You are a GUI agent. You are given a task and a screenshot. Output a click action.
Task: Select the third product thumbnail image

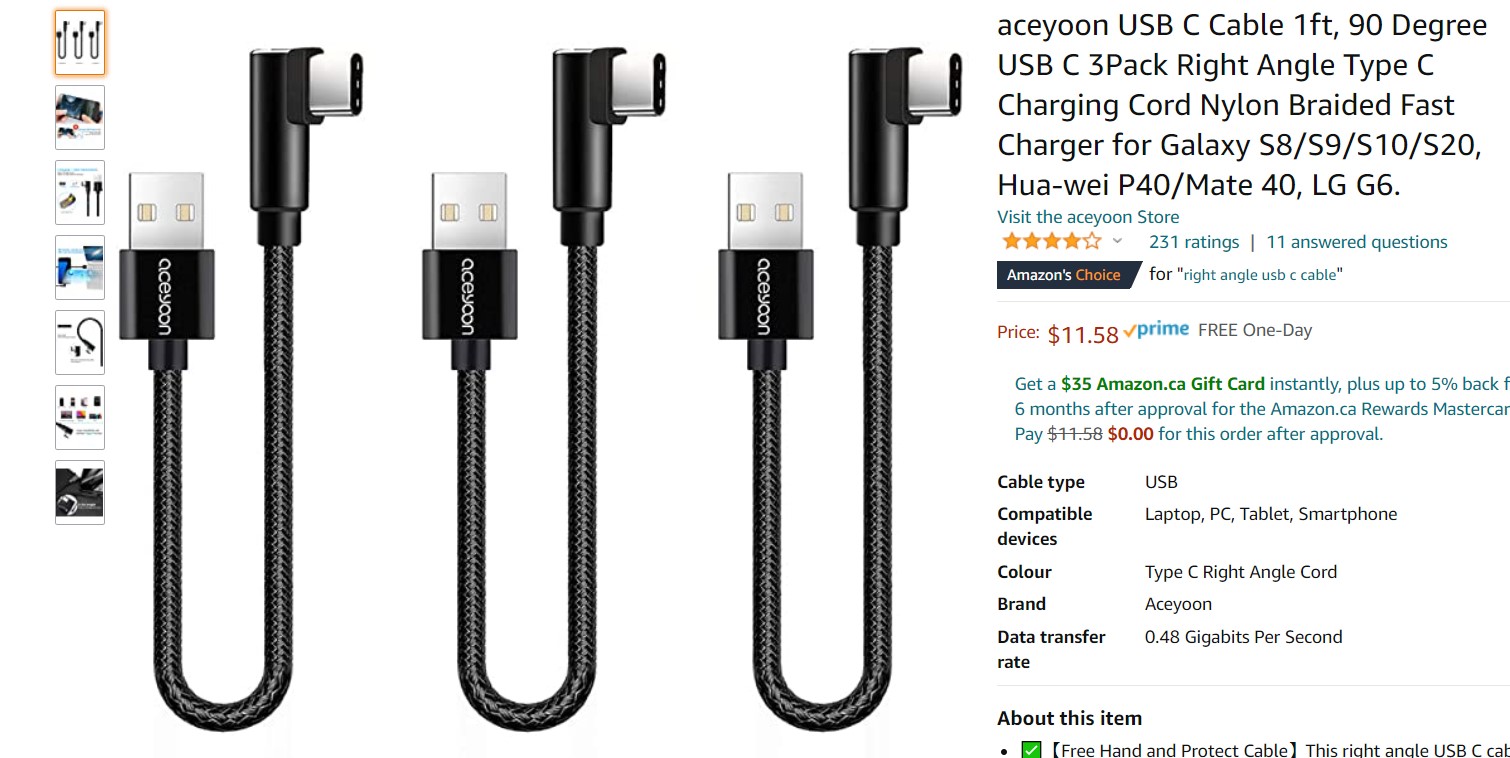pos(80,192)
